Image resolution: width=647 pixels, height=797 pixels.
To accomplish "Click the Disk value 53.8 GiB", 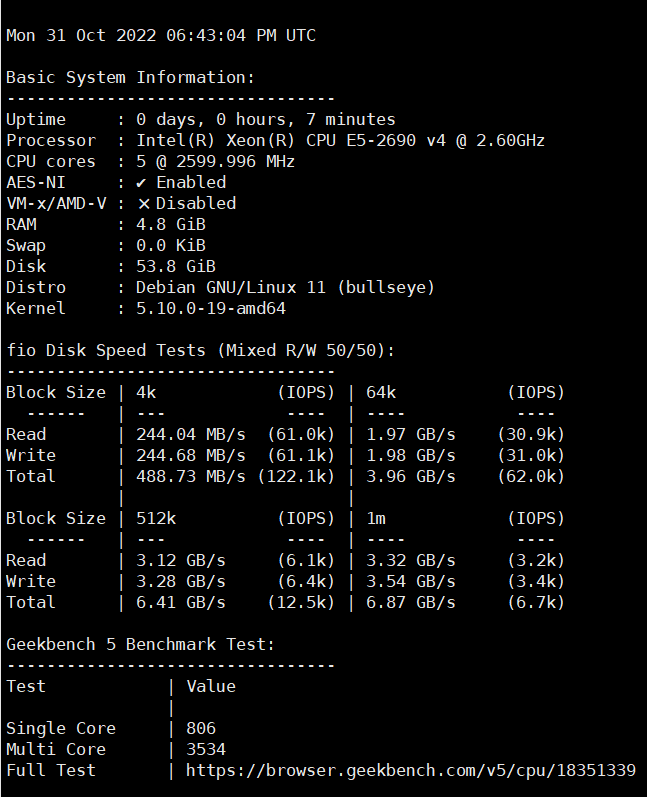I will (x=176, y=266).
